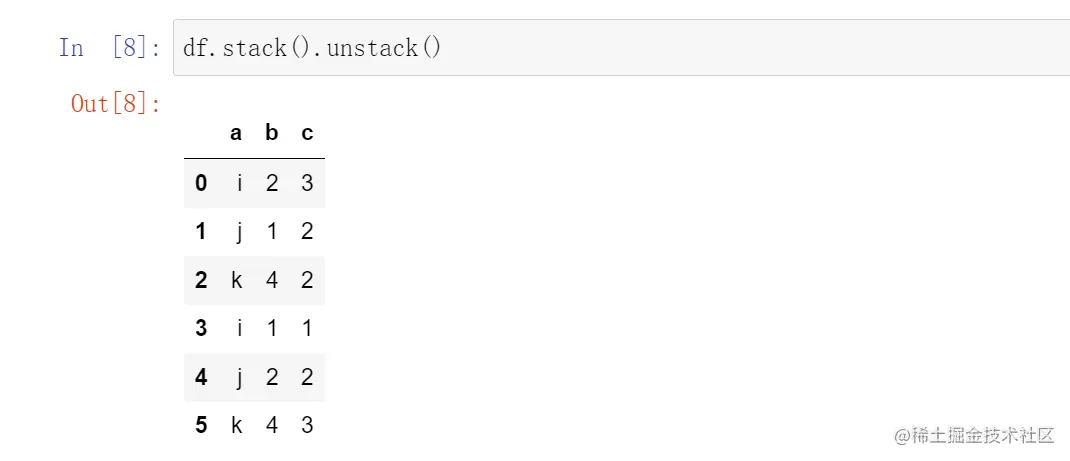Click row index 0 in the table

click(201, 183)
